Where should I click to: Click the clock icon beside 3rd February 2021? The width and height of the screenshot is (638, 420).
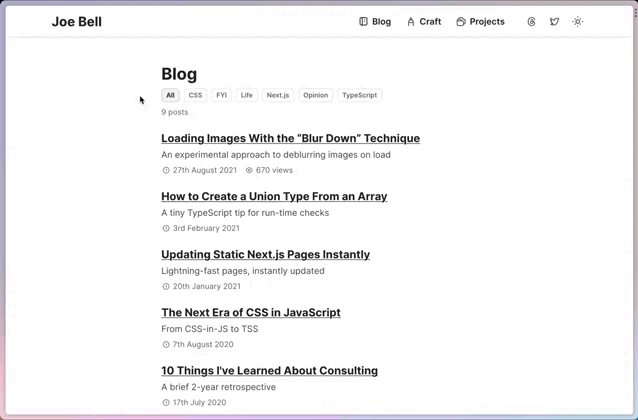pos(166,228)
